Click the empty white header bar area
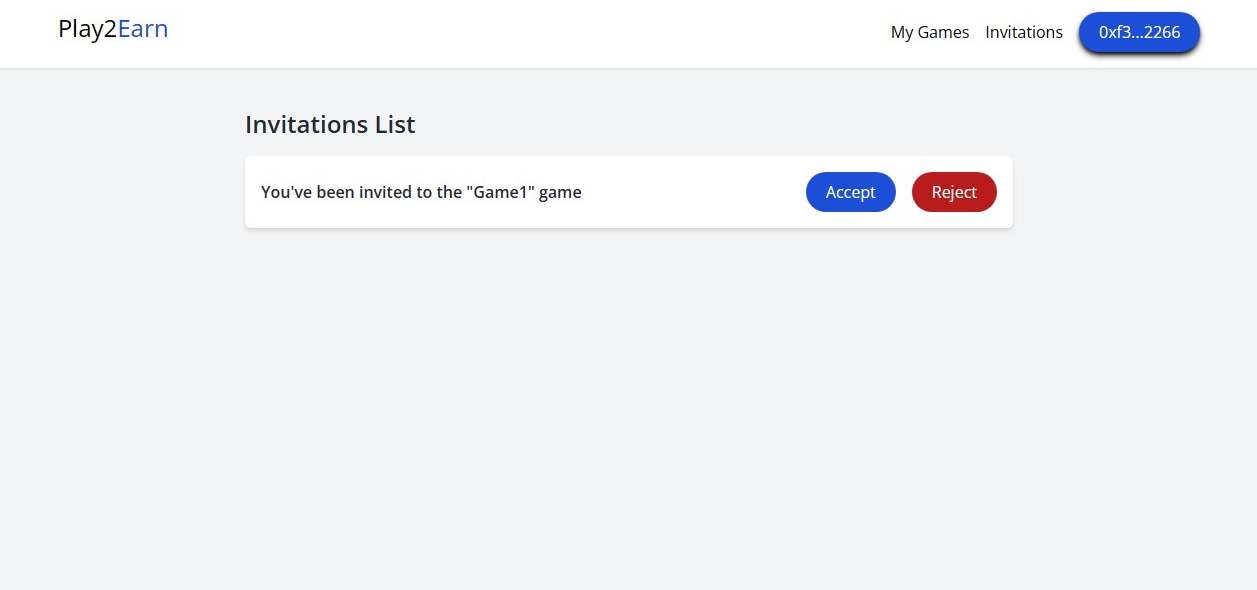Screen dimensions: 1257x590 (x=520, y=33)
